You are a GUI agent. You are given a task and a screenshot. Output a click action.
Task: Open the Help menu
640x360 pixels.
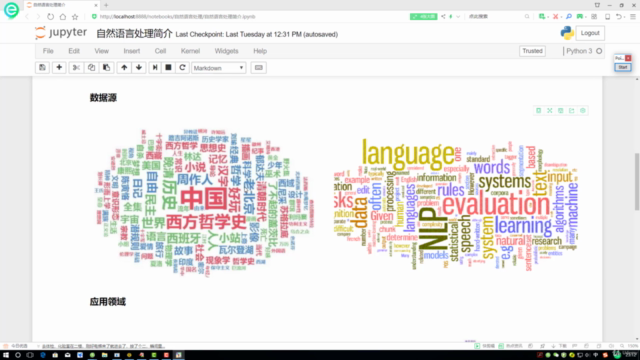pyautogui.click(x=260, y=51)
